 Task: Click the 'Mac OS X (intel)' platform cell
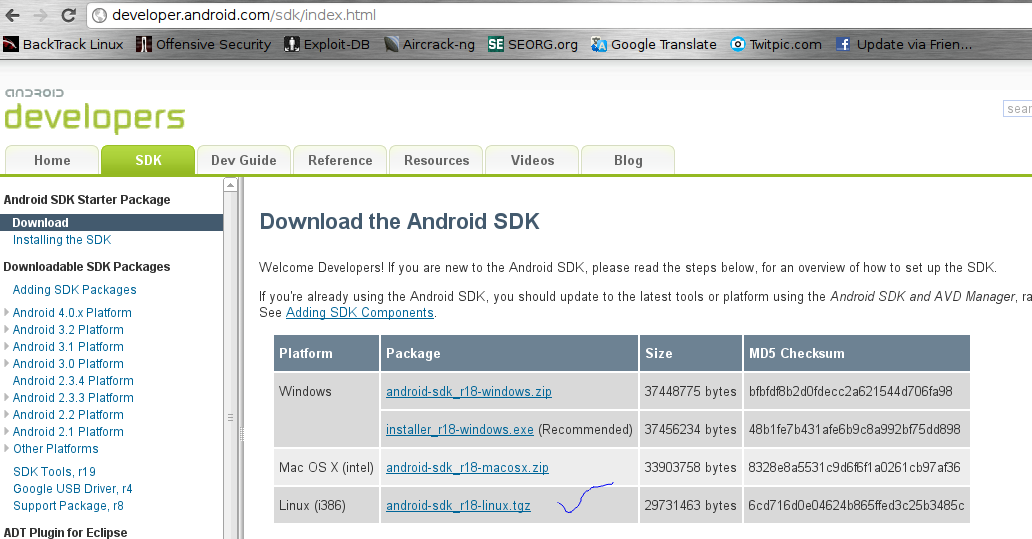[326, 468]
